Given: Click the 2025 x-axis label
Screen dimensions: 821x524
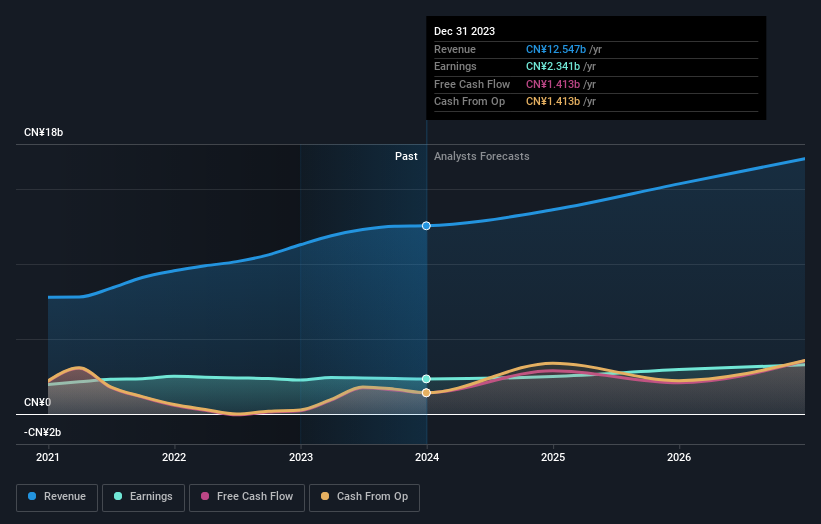Looking at the screenshot, I should coord(553,457).
